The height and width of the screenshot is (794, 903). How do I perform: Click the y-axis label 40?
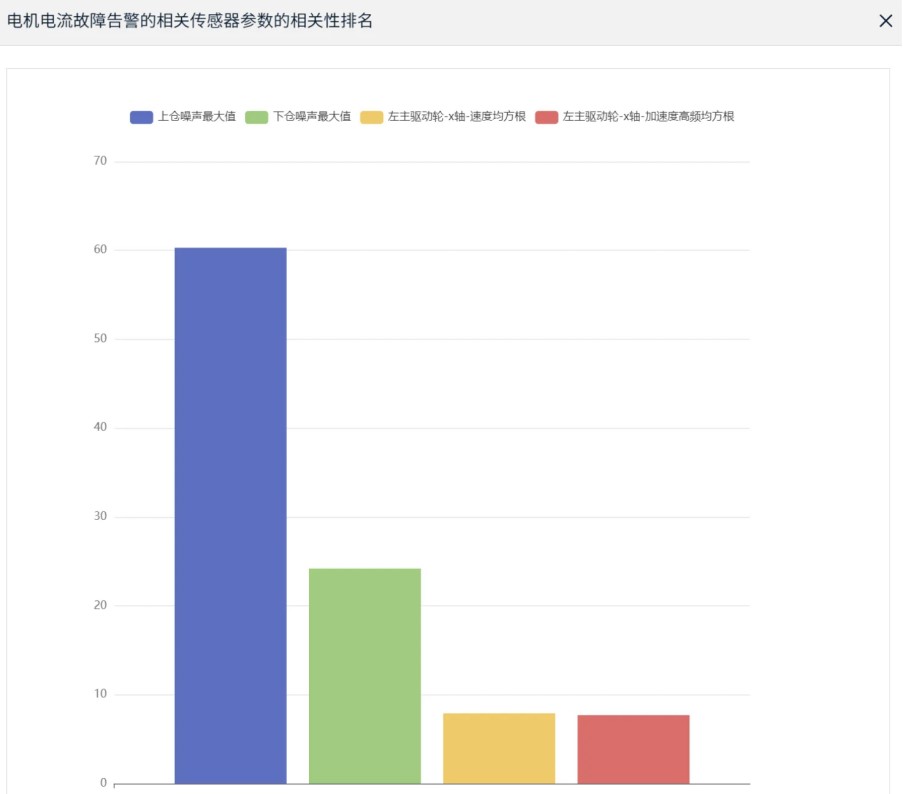point(100,428)
